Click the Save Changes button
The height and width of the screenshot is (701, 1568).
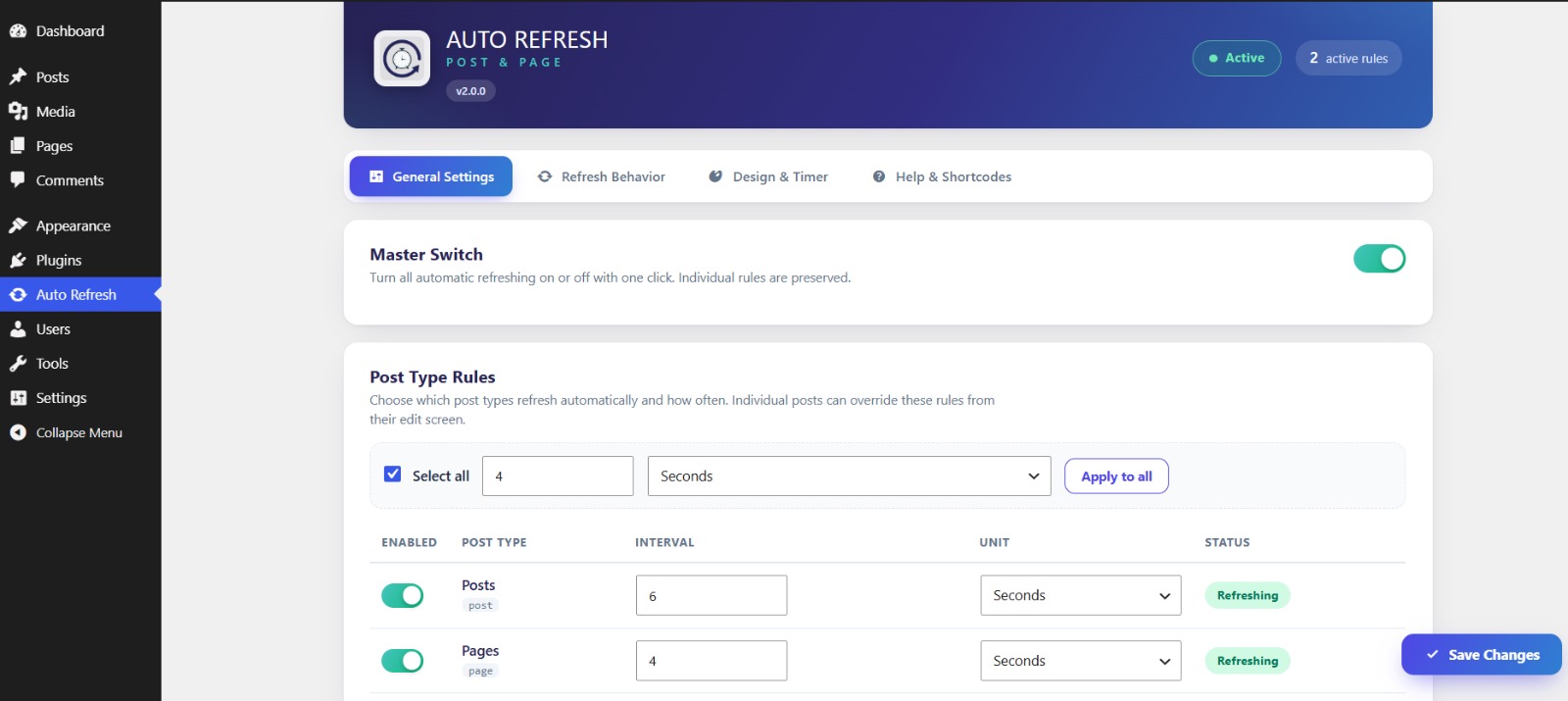[x=1481, y=654]
